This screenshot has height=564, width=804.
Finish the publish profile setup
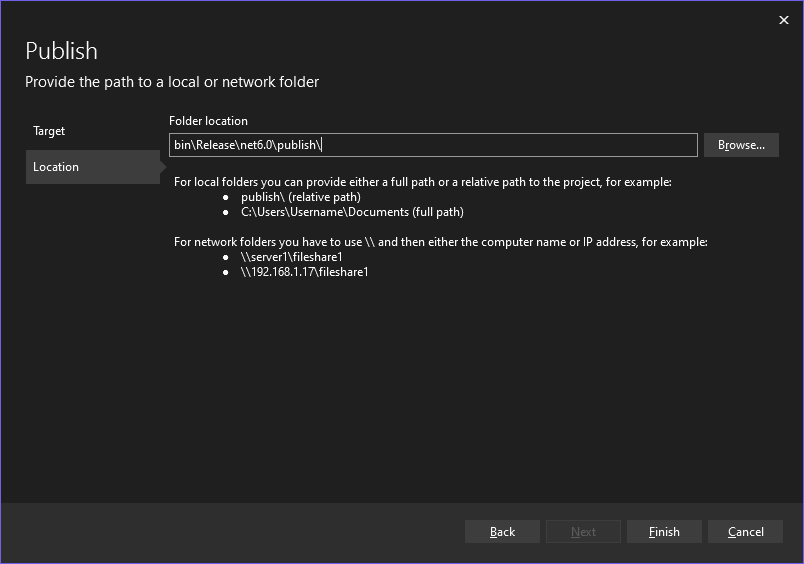click(664, 532)
